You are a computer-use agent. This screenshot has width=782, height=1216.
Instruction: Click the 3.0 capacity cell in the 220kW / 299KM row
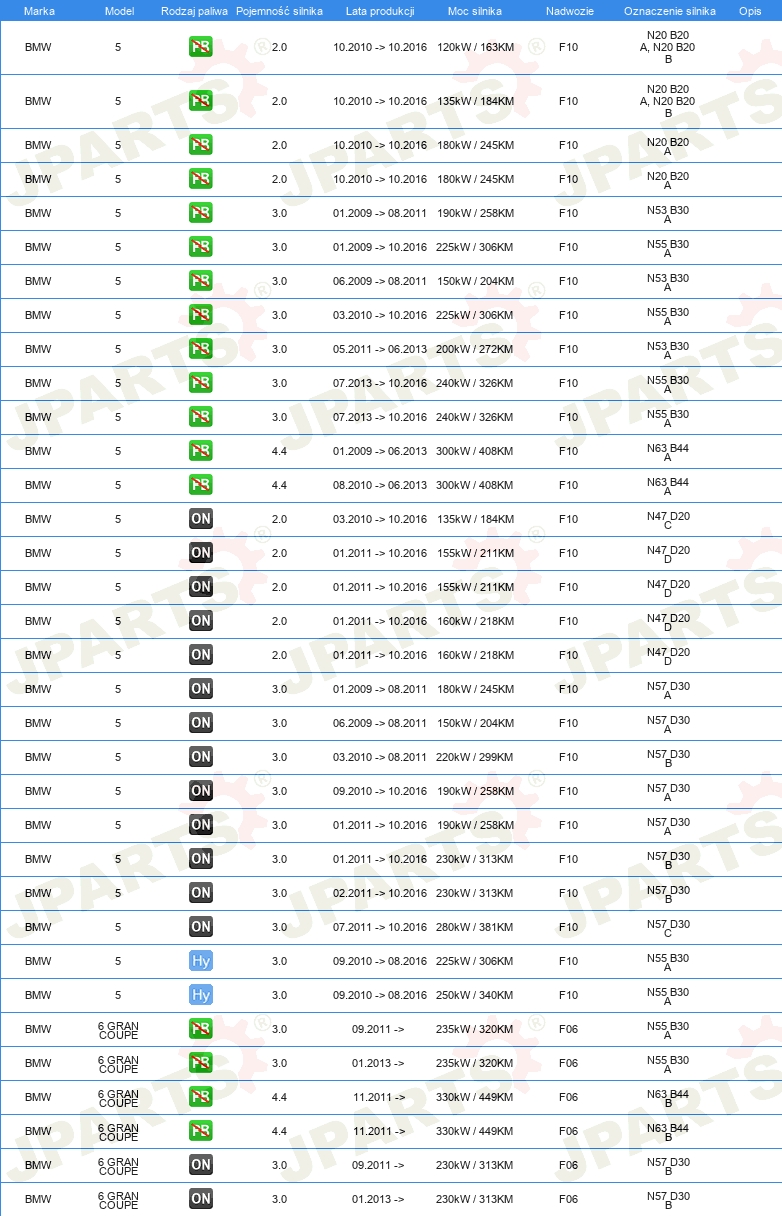click(279, 757)
